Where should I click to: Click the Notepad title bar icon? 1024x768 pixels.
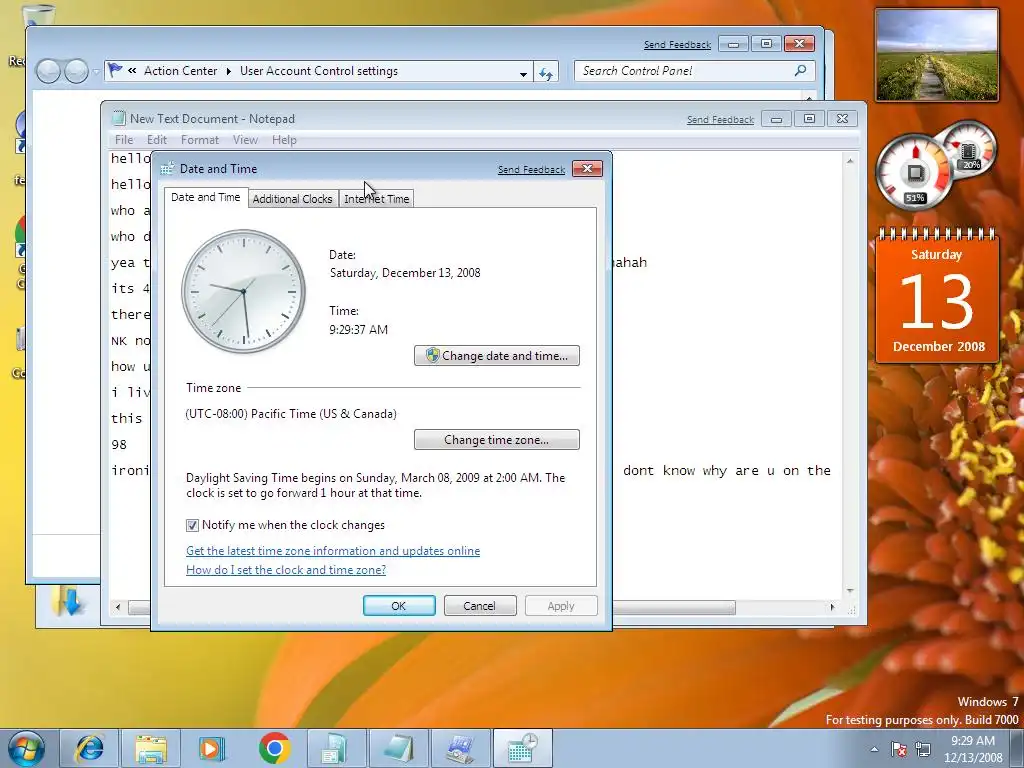[118, 118]
